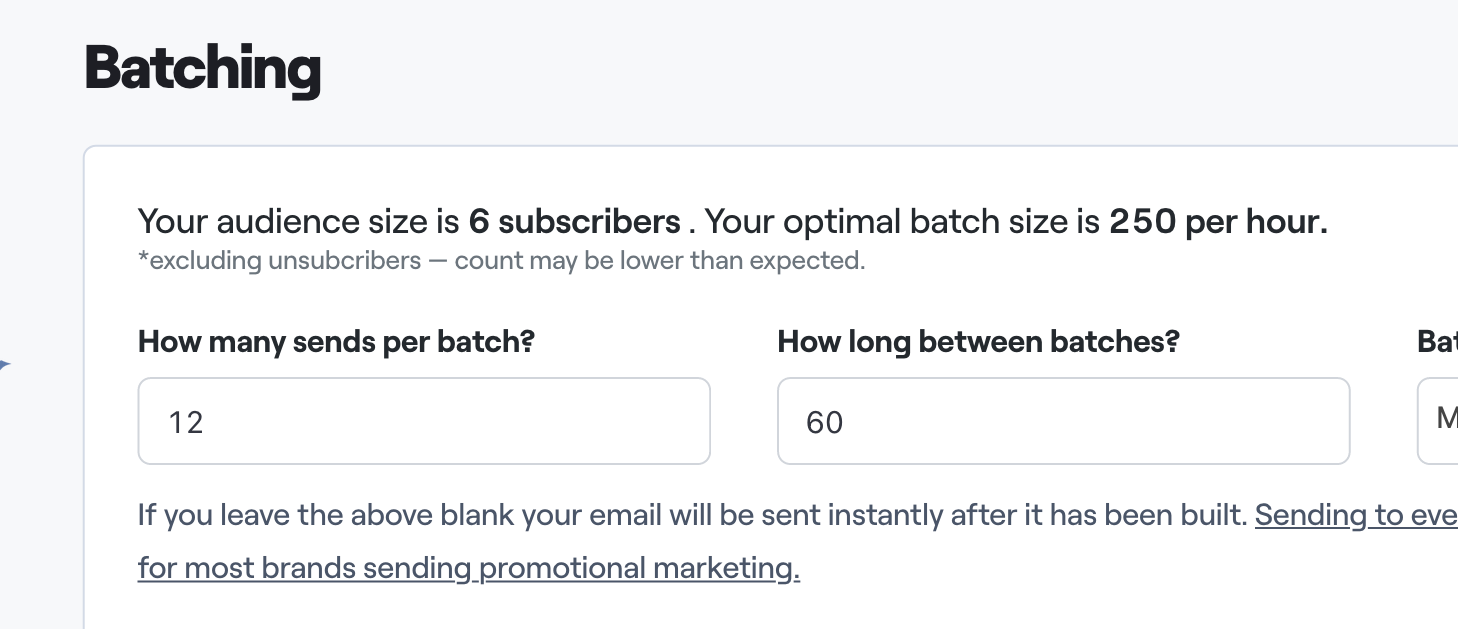
Task: Click the 'Your optimal batch size is' text
Action: [902, 221]
